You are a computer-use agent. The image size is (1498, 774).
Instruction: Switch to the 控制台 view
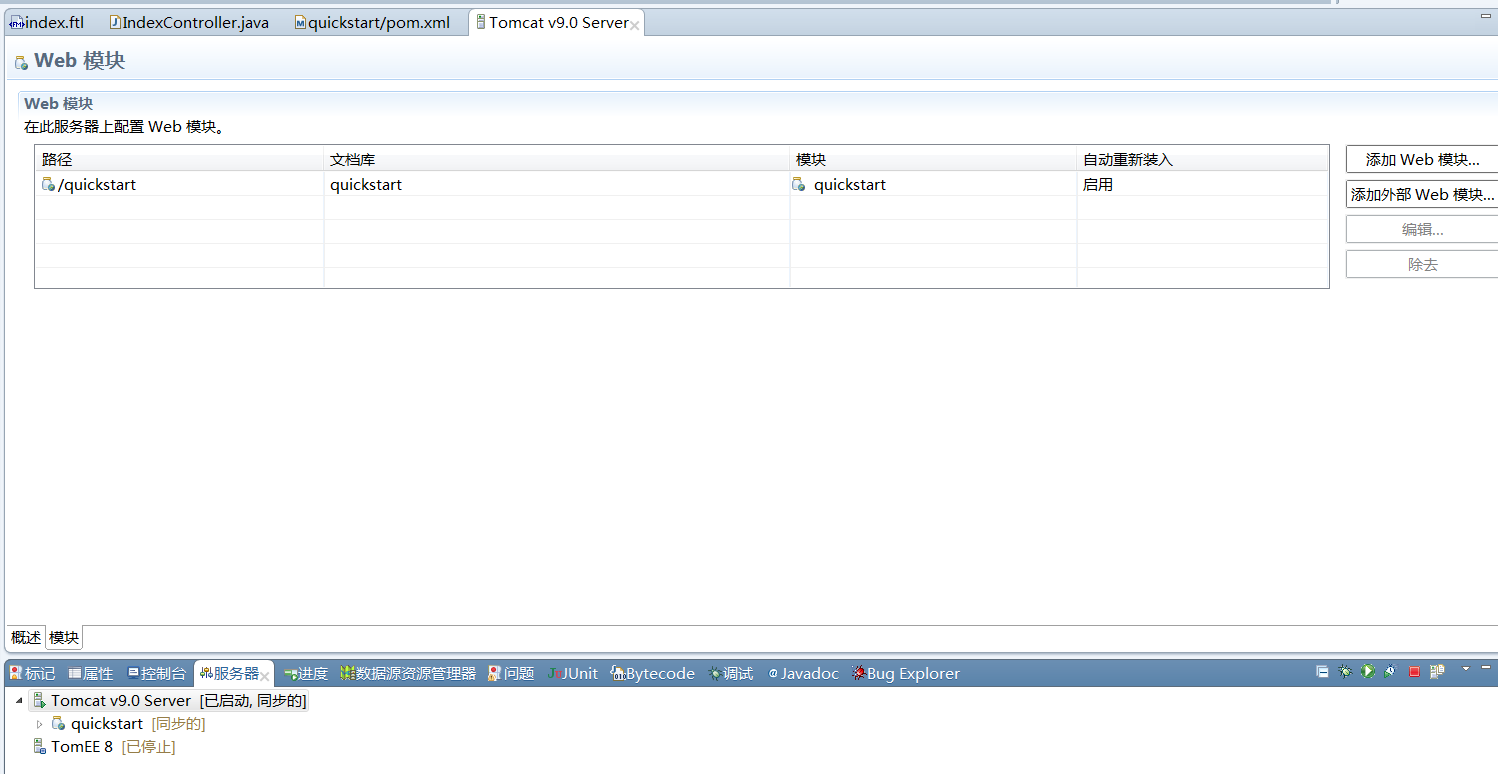156,673
